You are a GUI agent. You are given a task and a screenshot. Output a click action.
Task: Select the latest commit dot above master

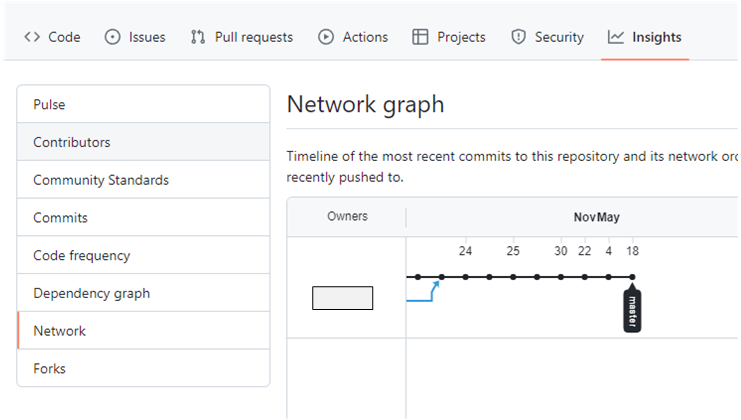coord(632,277)
